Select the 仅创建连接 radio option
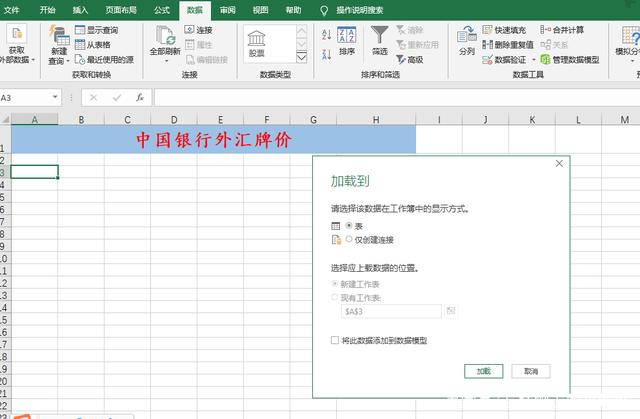640x419 pixels. click(x=349, y=240)
